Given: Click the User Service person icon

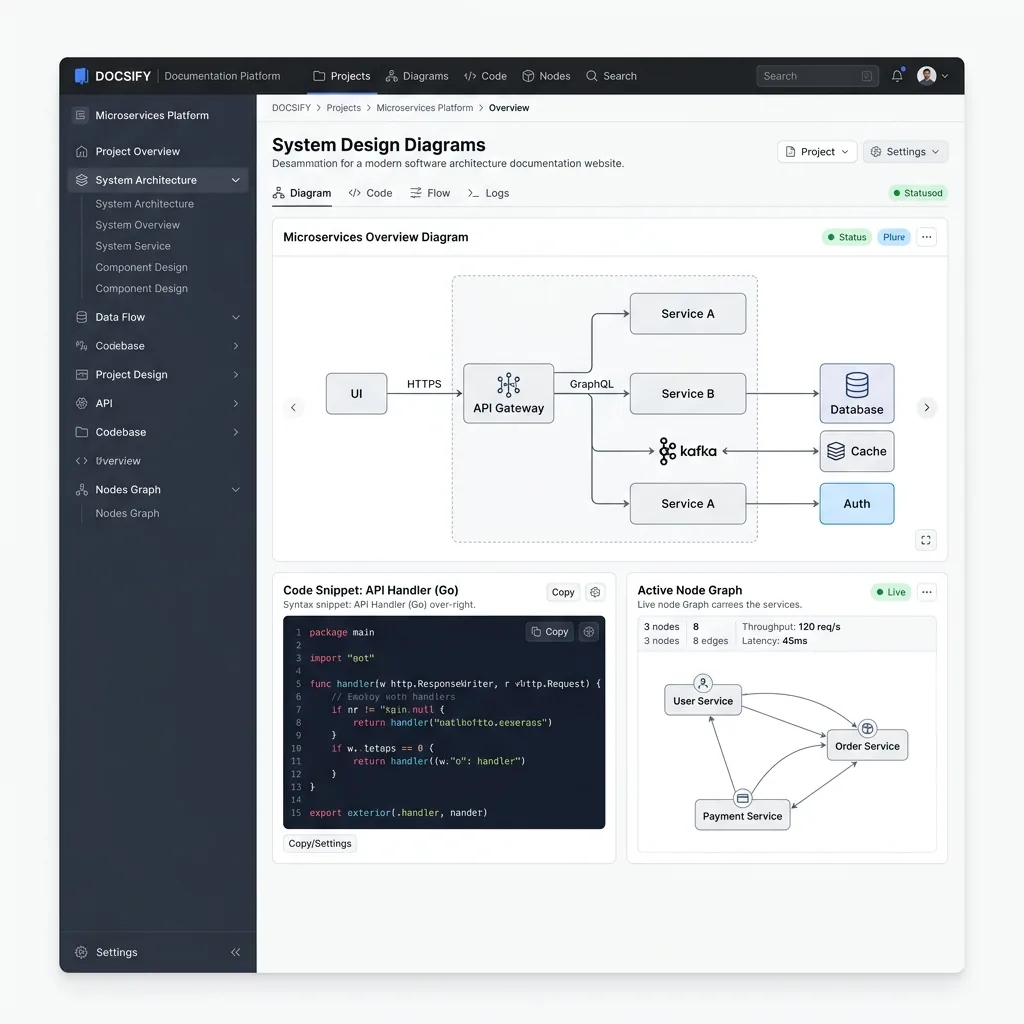Looking at the screenshot, I should pyautogui.click(x=703, y=684).
